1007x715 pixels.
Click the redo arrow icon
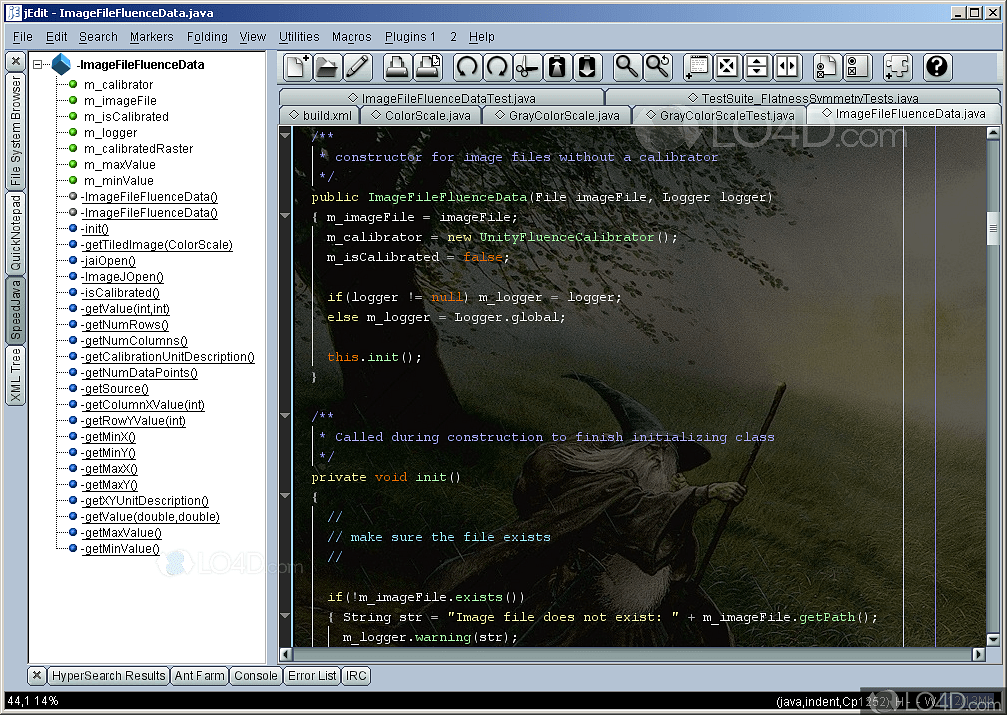(497, 67)
